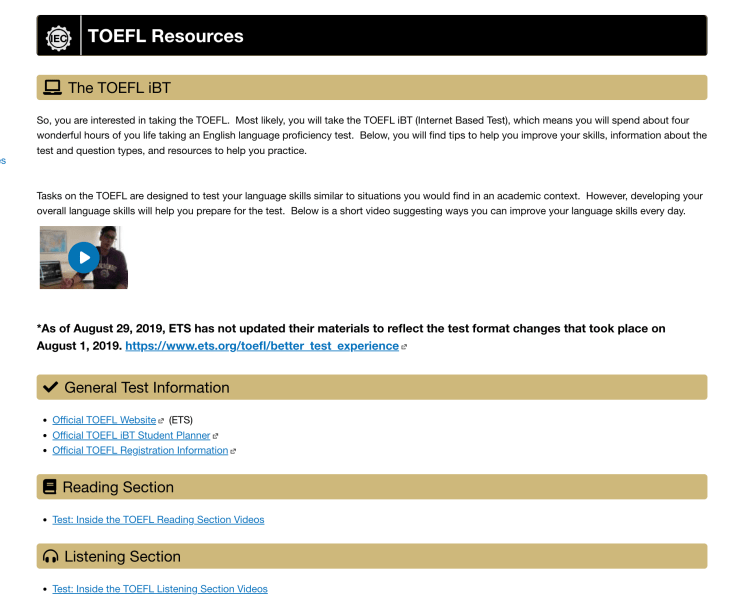Play the language skills video
This screenshot has height=612, width=750.
84,258
